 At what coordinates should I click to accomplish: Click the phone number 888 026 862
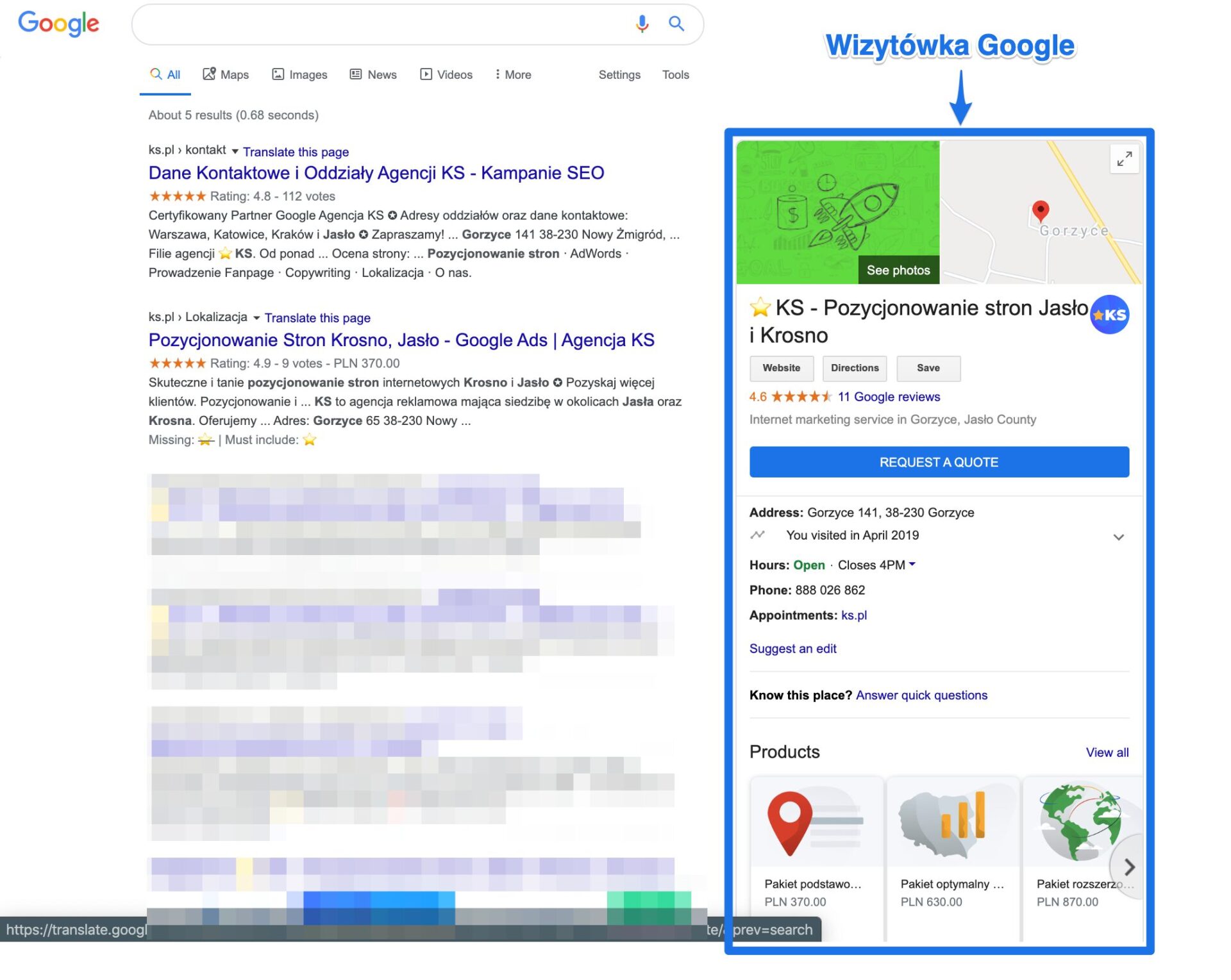830,590
